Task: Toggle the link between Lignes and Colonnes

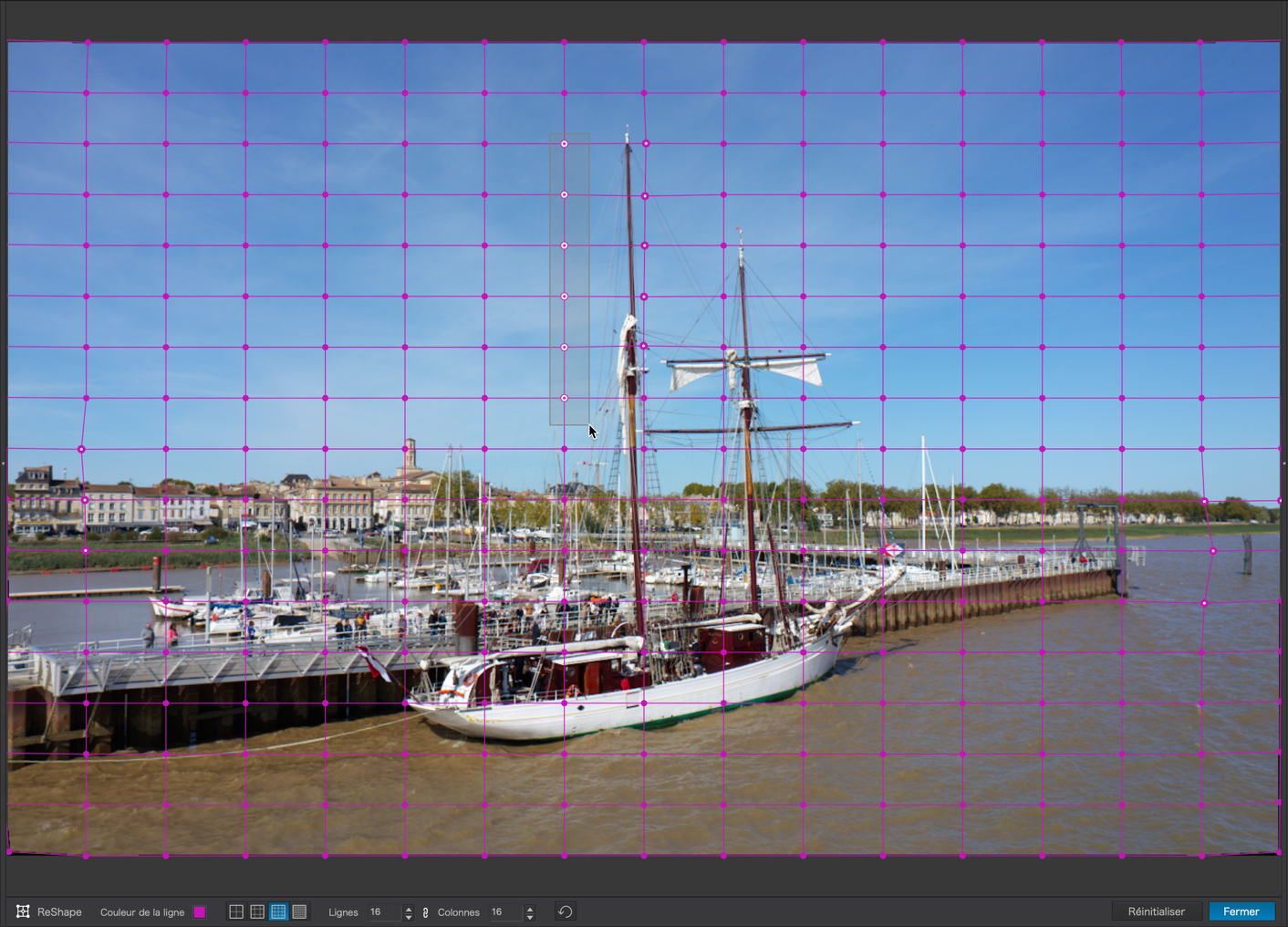Action: [x=425, y=912]
